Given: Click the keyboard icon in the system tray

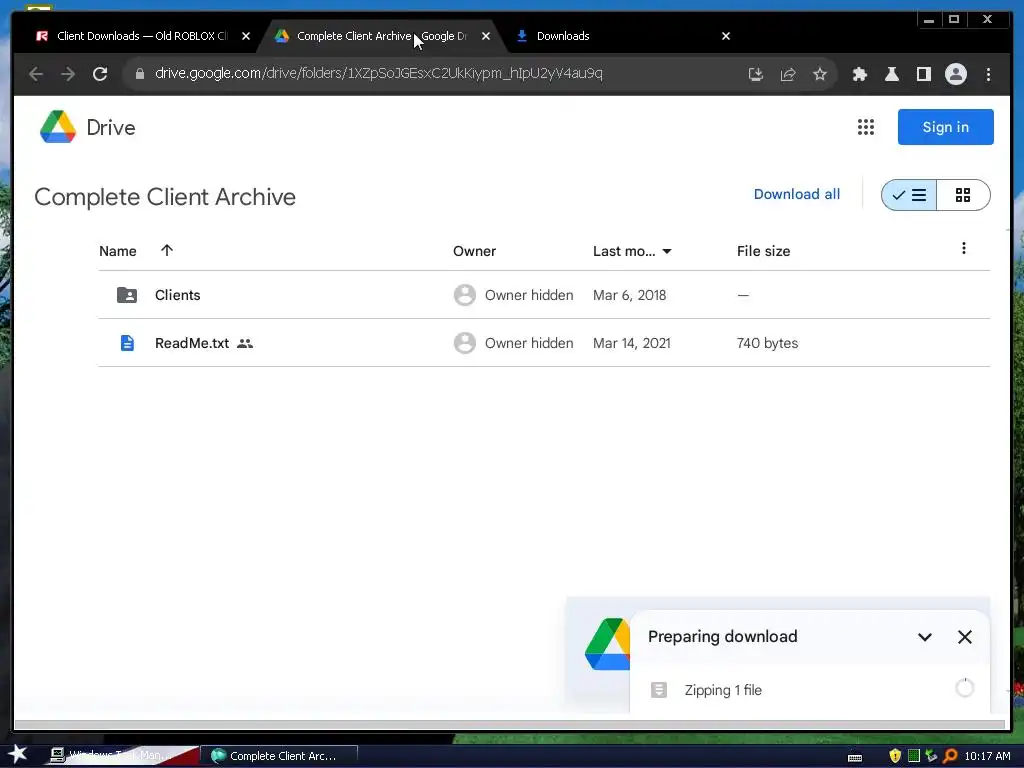Looking at the screenshot, I should coord(855,758).
